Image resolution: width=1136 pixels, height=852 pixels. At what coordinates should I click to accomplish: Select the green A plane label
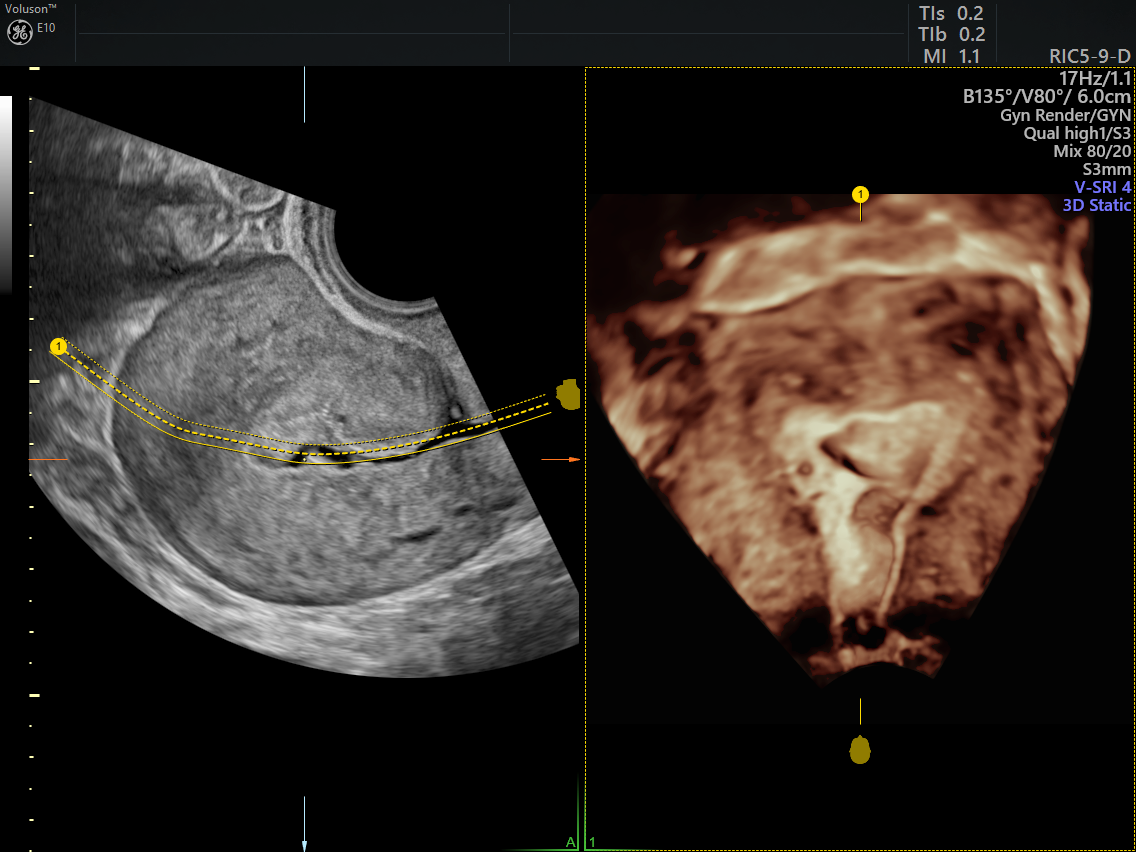pyautogui.click(x=570, y=842)
